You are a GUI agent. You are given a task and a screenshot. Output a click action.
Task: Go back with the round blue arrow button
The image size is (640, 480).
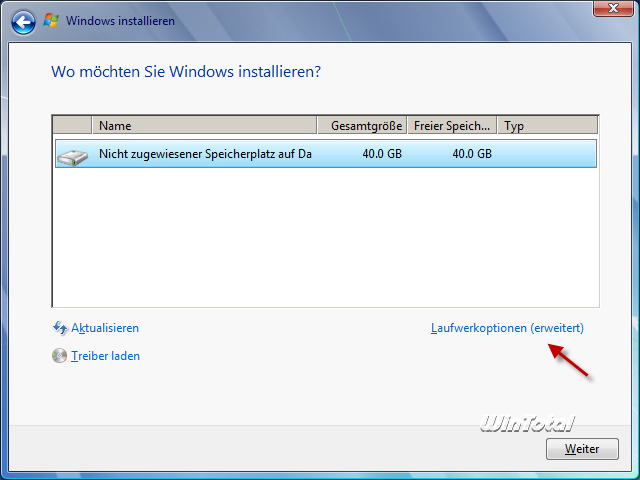23,22
